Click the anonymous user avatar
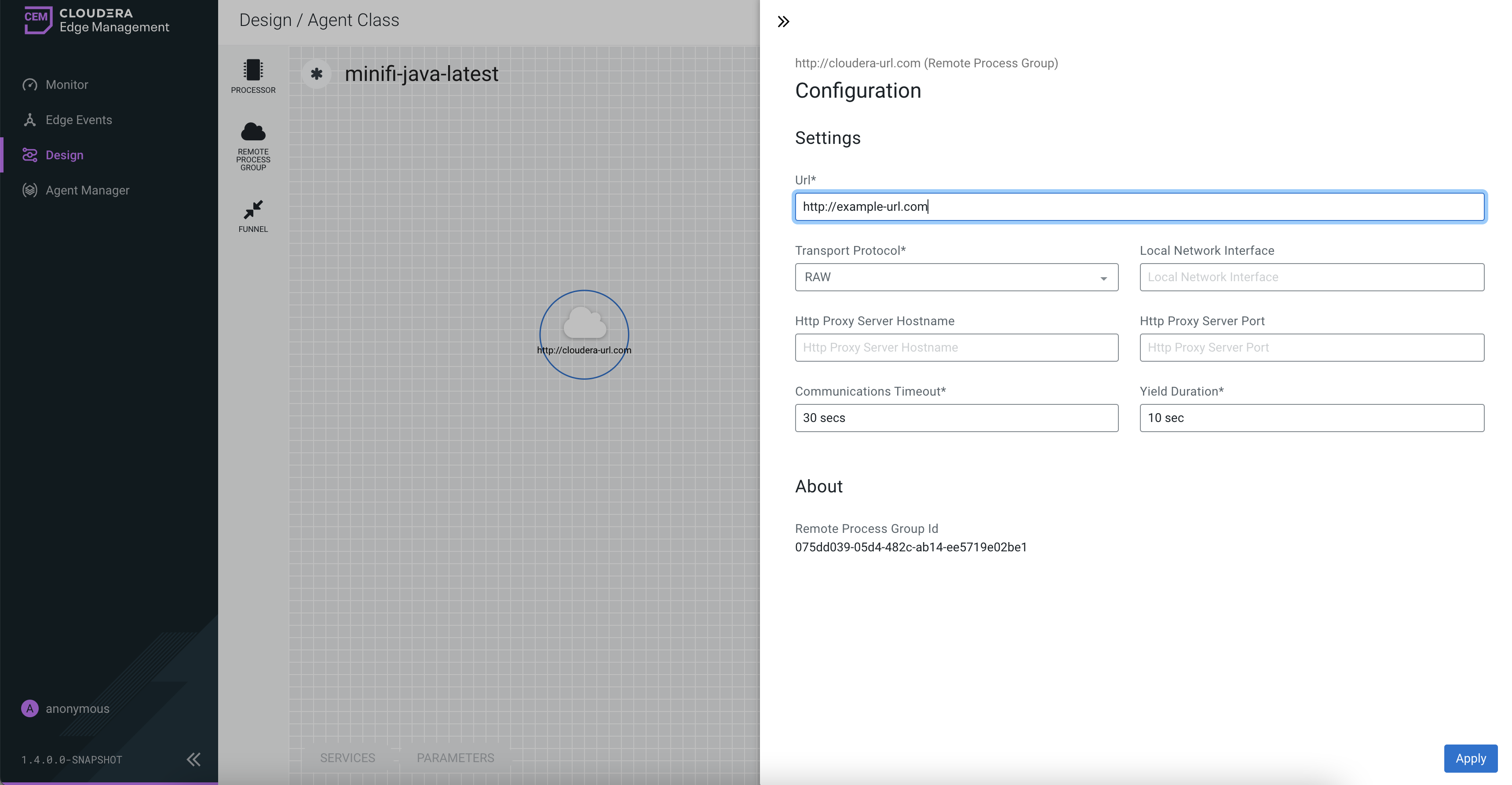This screenshot has height=785, width=1512. (x=30, y=709)
